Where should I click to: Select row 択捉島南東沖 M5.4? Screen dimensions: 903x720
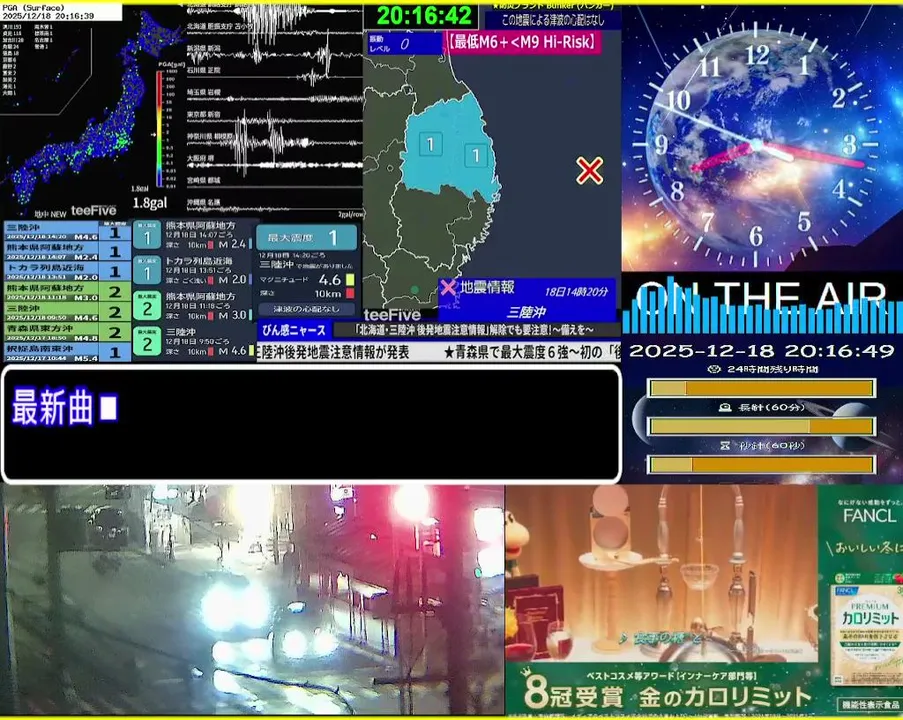(67, 353)
